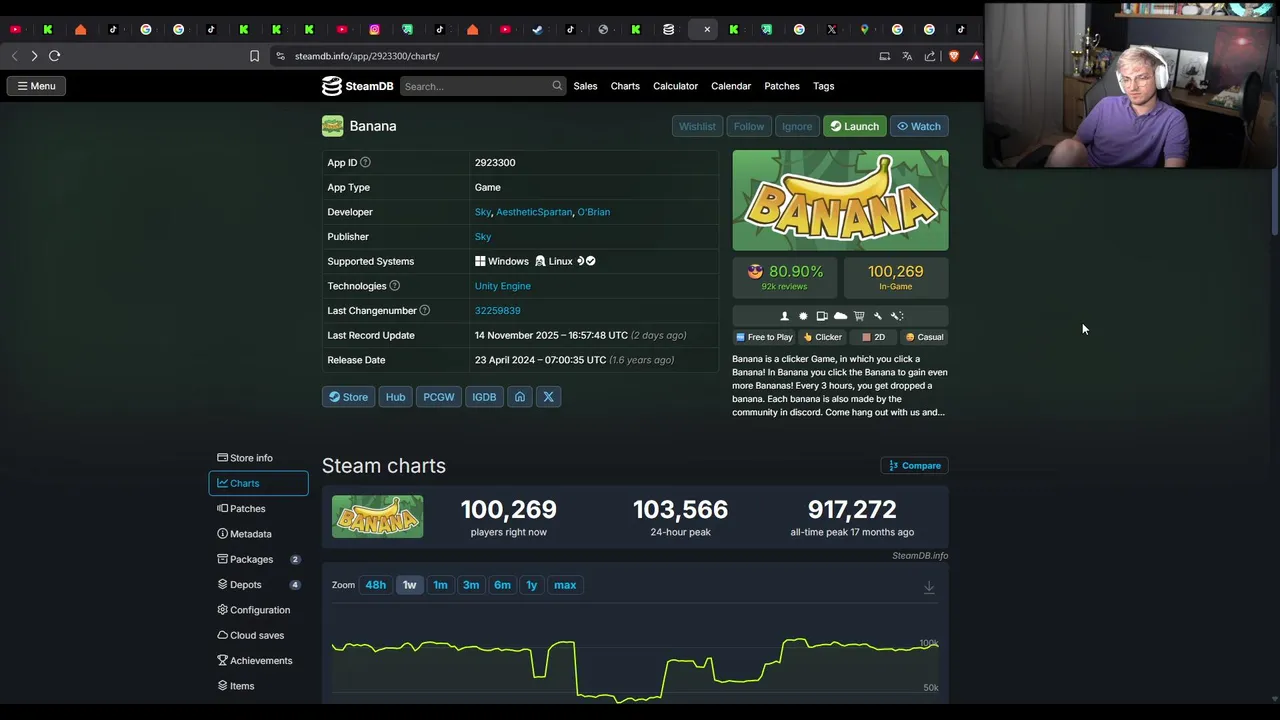
Task: Click the Casual tag
Action: point(924,337)
